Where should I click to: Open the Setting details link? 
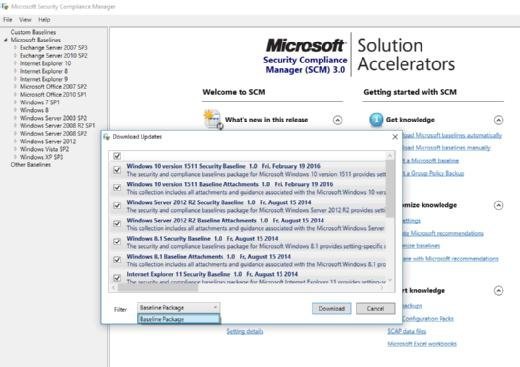245,331
